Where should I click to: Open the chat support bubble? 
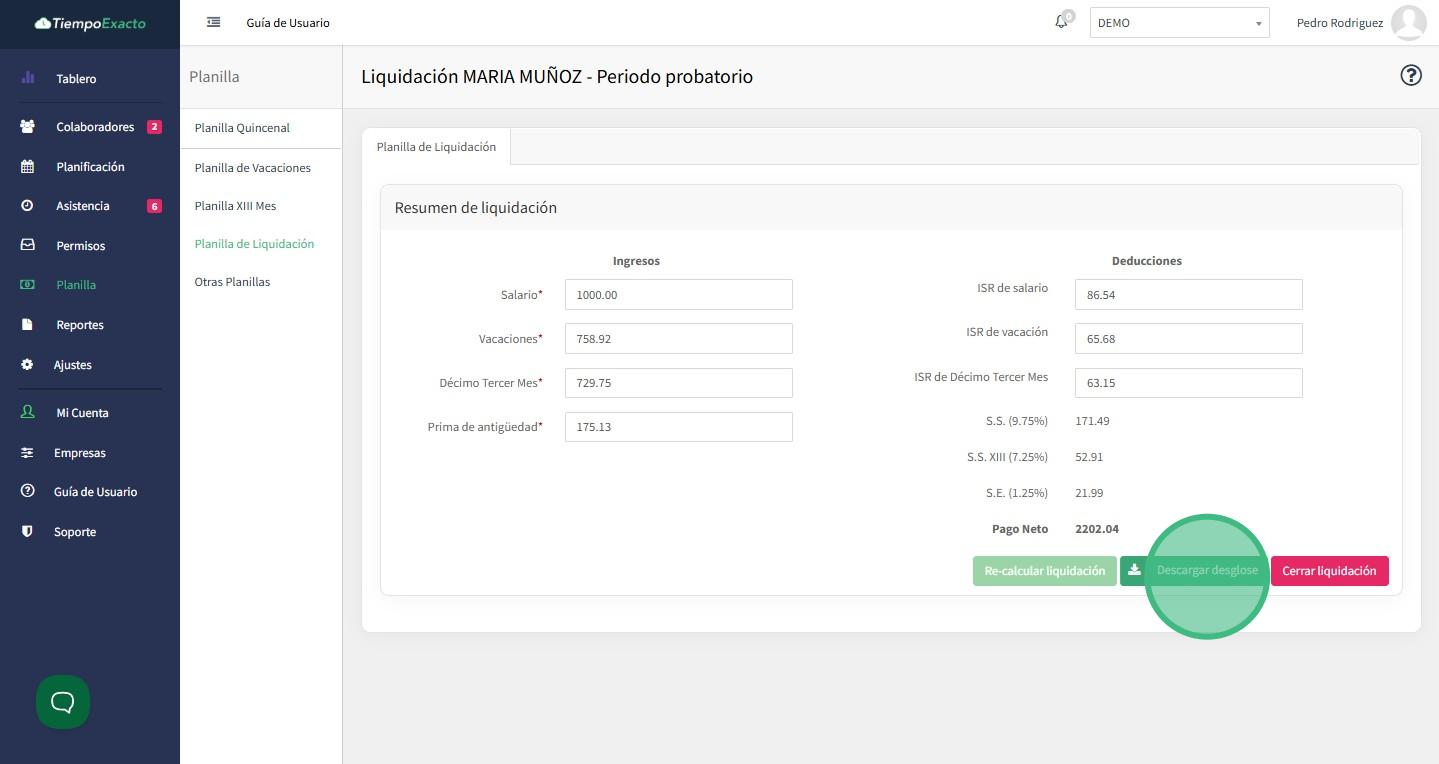tap(63, 702)
